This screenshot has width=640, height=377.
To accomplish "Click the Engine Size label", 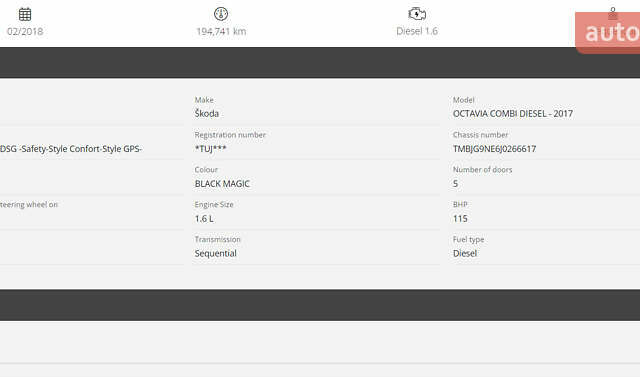I will pos(214,204).
